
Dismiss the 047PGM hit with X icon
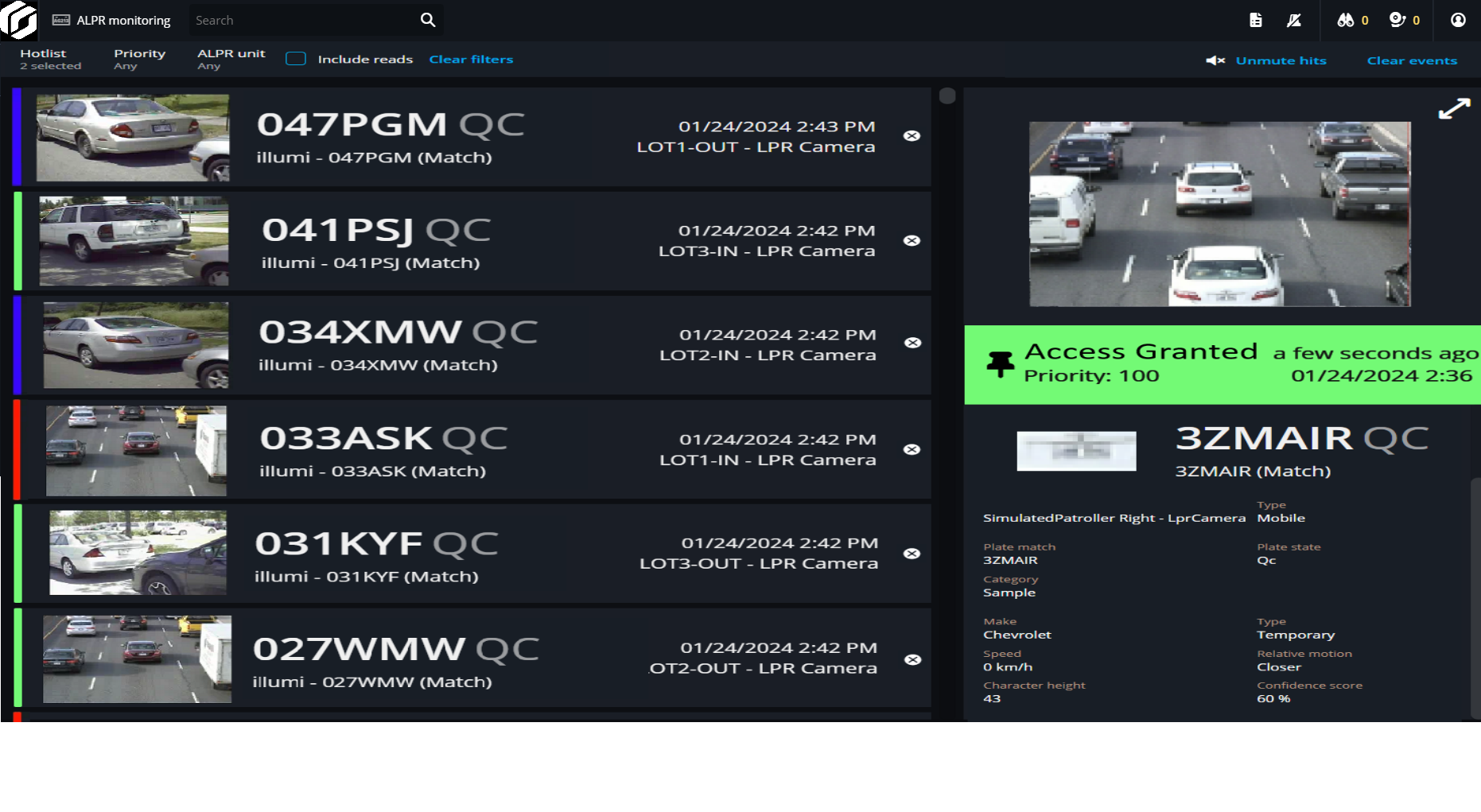912,136
